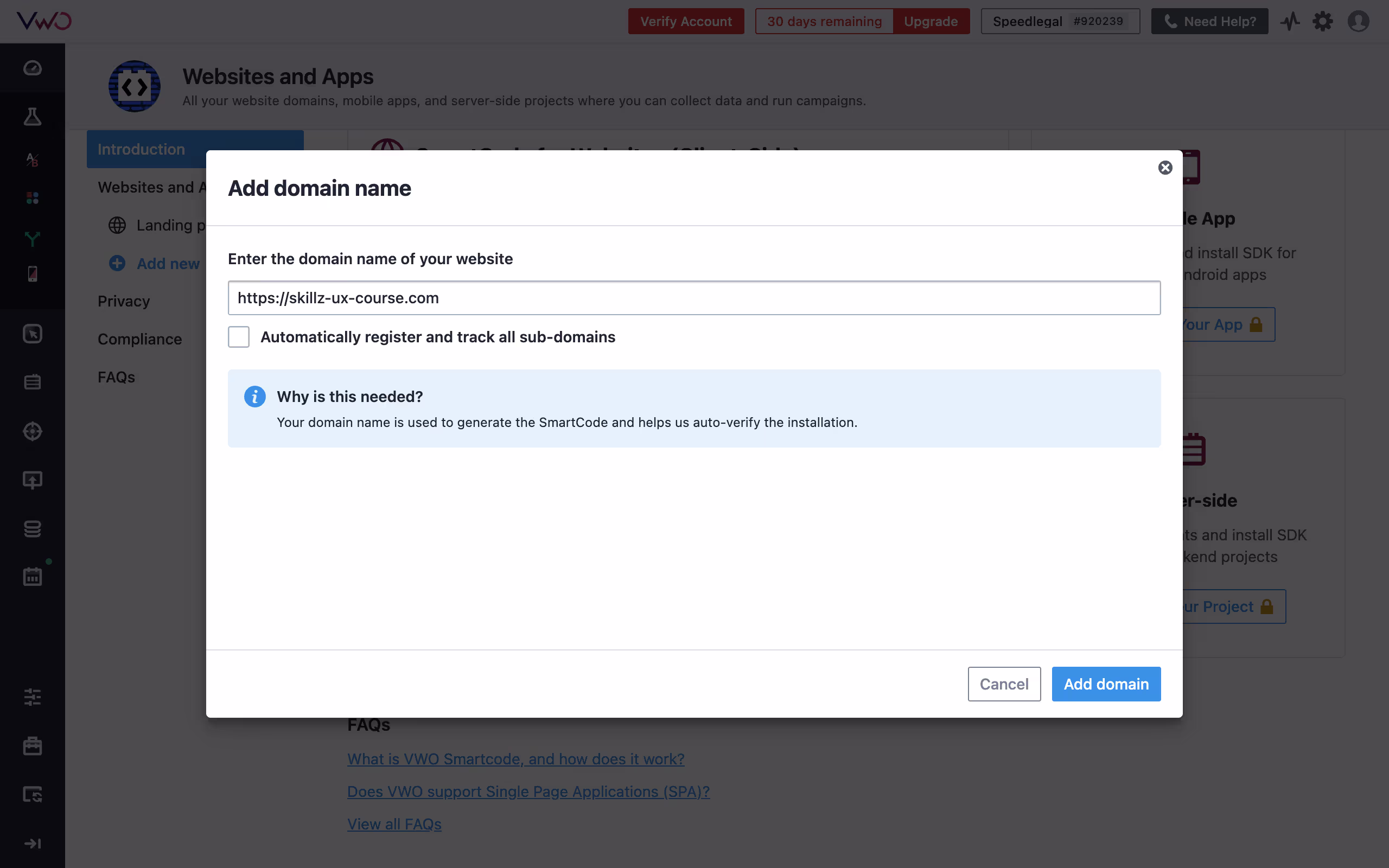Click the 'Add domain name' dialog title

[319, 188]
